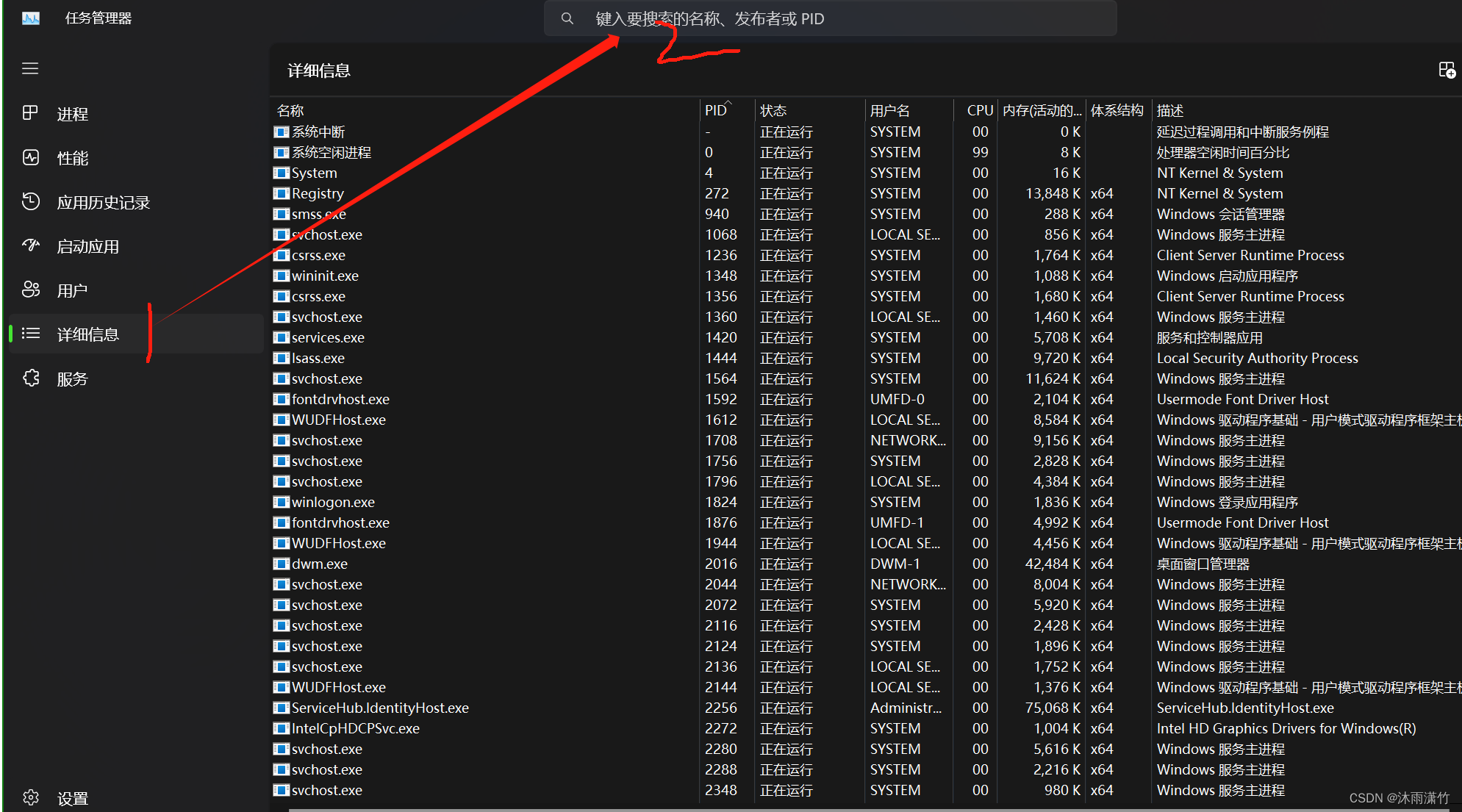
Task: Select csrss.exe with PID 1236
Action: (x=867, y=255)
